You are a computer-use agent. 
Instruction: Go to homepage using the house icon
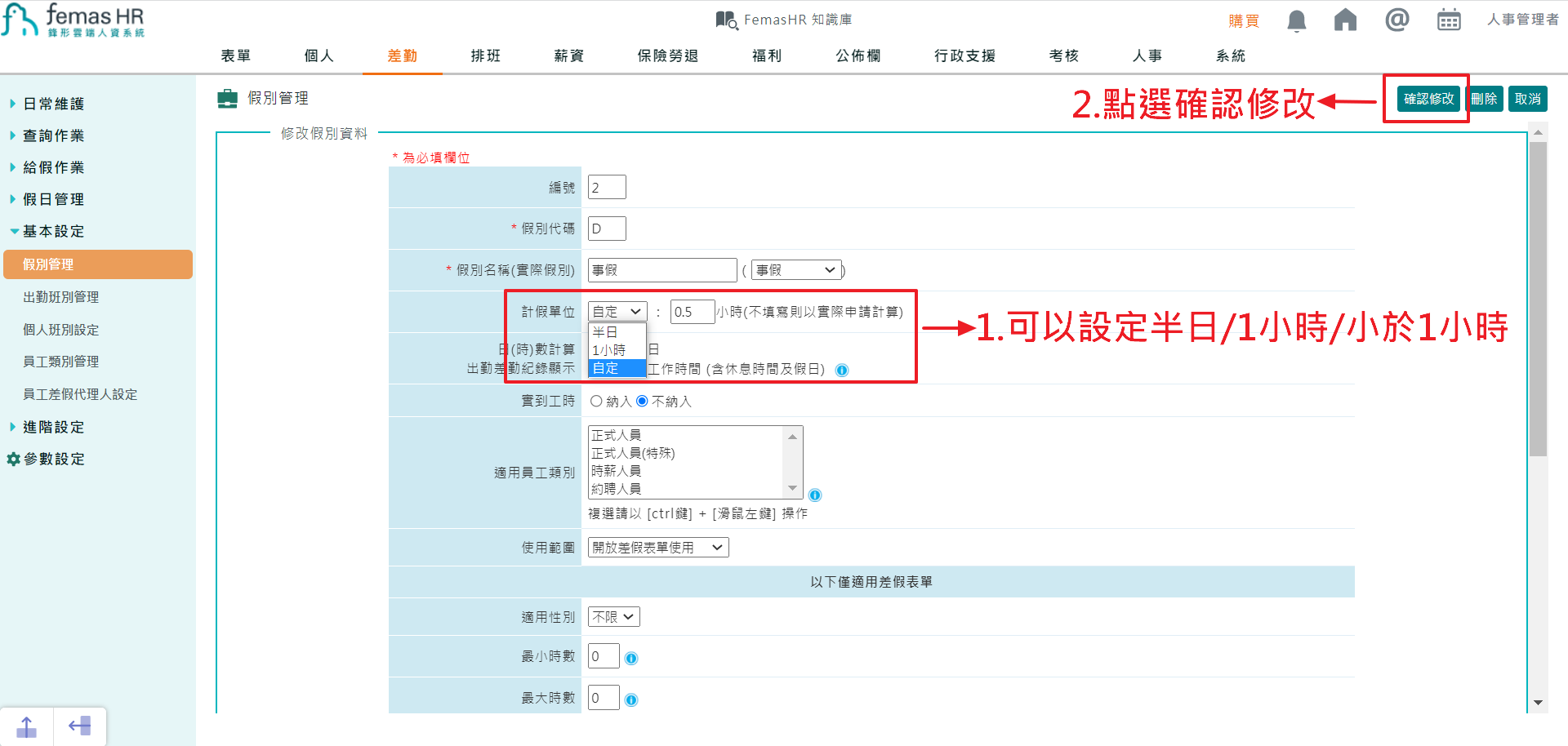tap(1346, 20)
